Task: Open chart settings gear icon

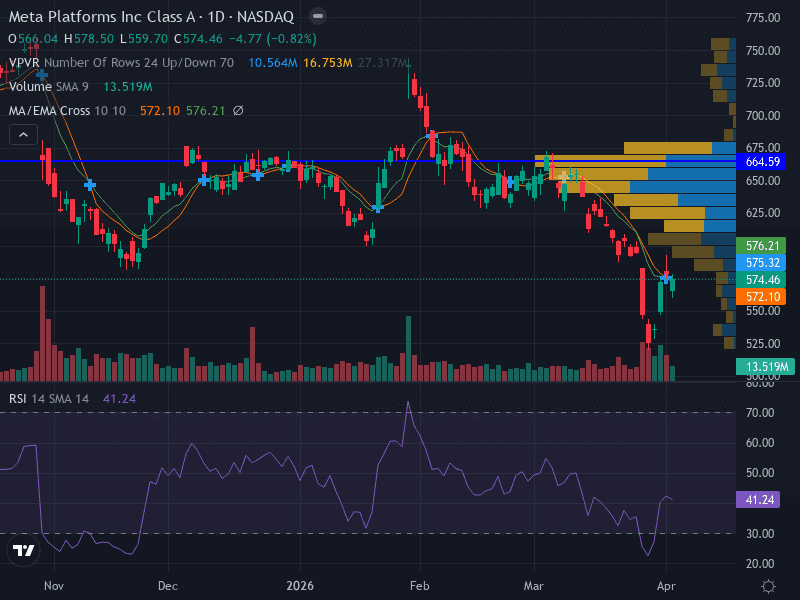Action: tap(768, 586)
